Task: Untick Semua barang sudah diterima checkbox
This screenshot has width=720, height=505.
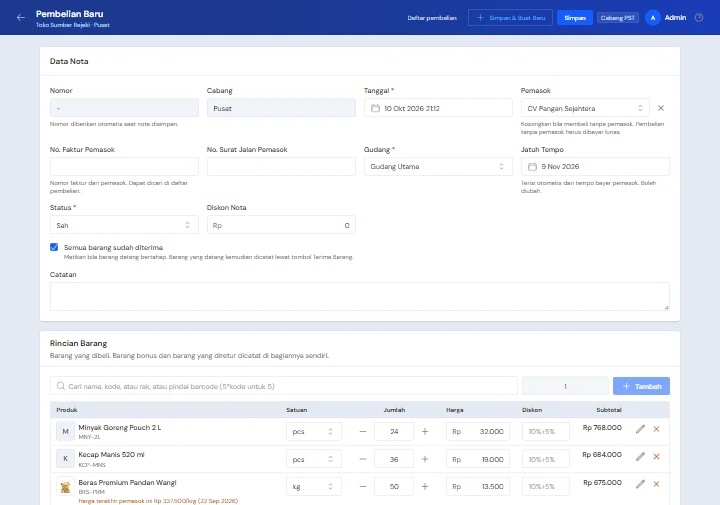Action: coord(54,247)
